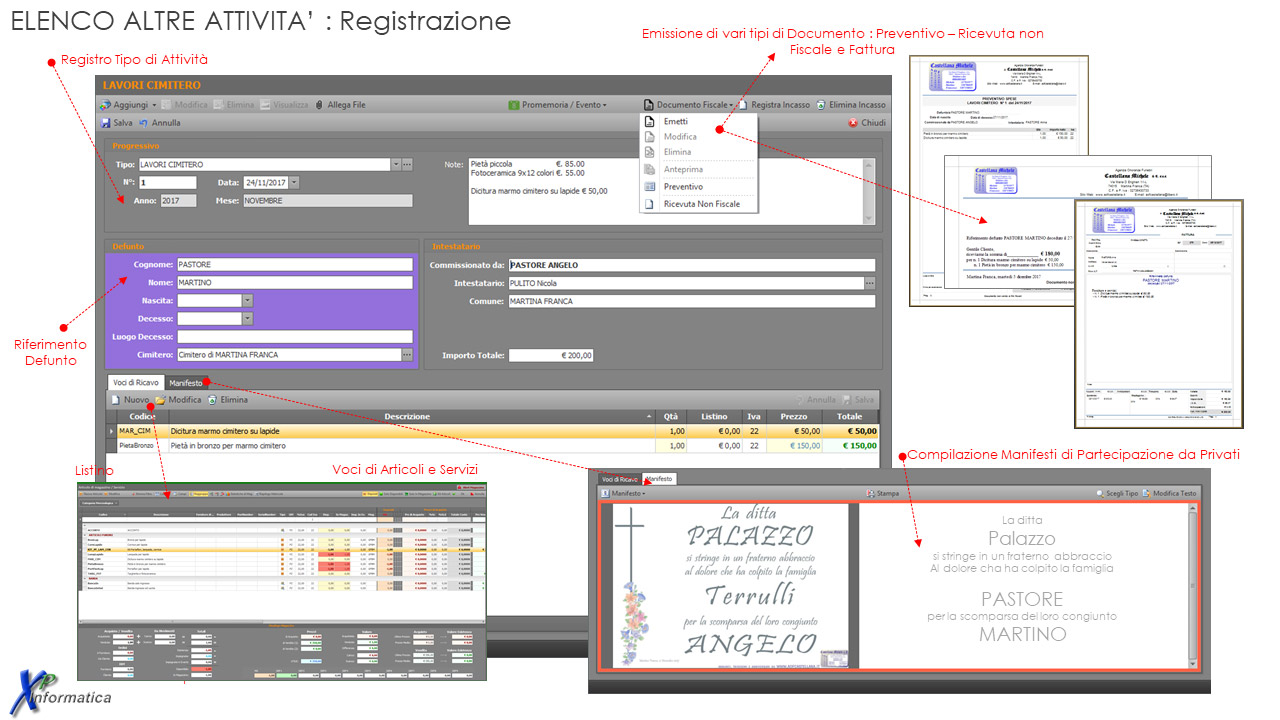Click the Allega File paperclip button

pyautogui.click(x=340, y=105)
